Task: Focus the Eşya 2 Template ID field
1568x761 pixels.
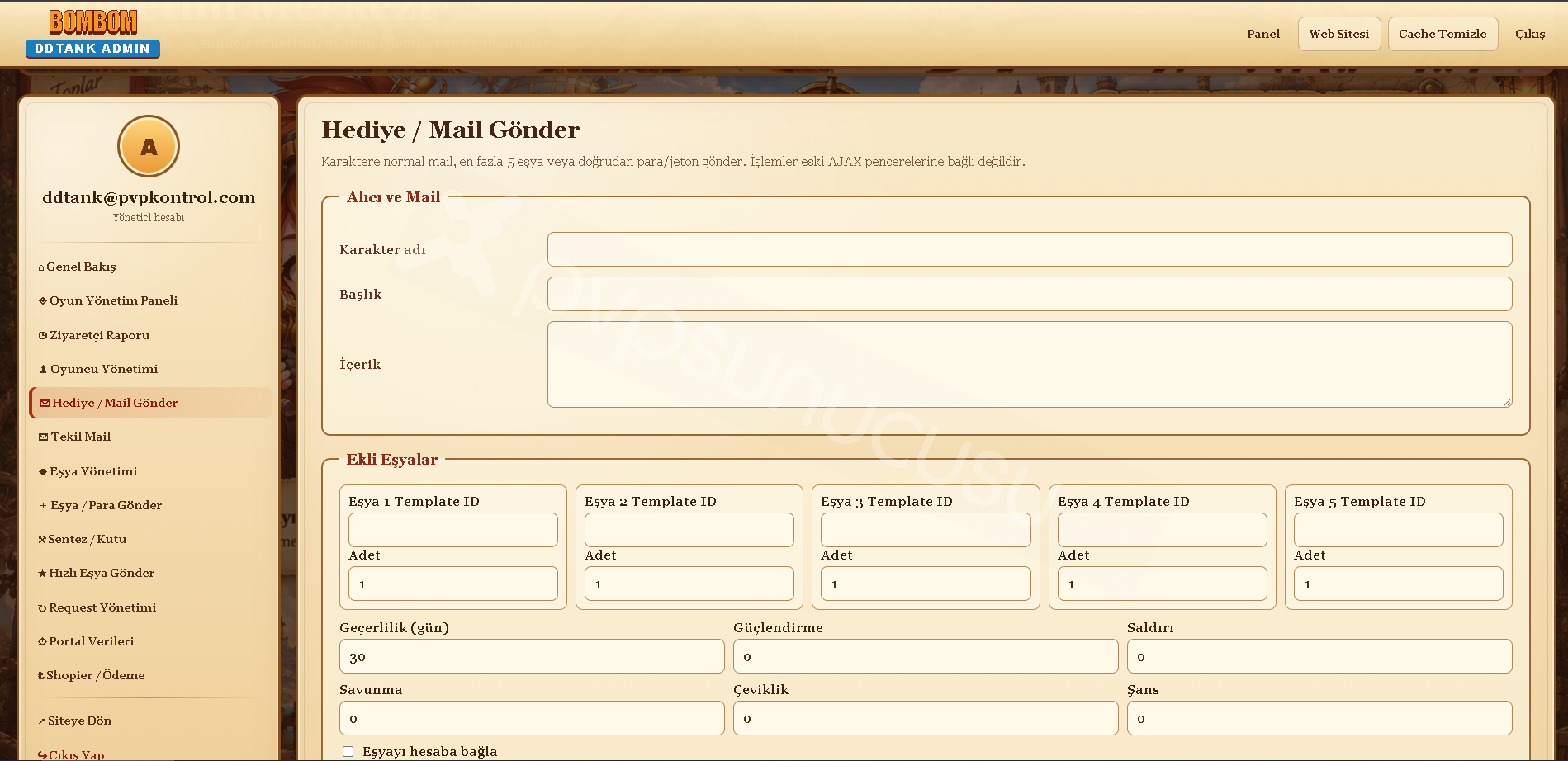Action: tap(689, 530)
